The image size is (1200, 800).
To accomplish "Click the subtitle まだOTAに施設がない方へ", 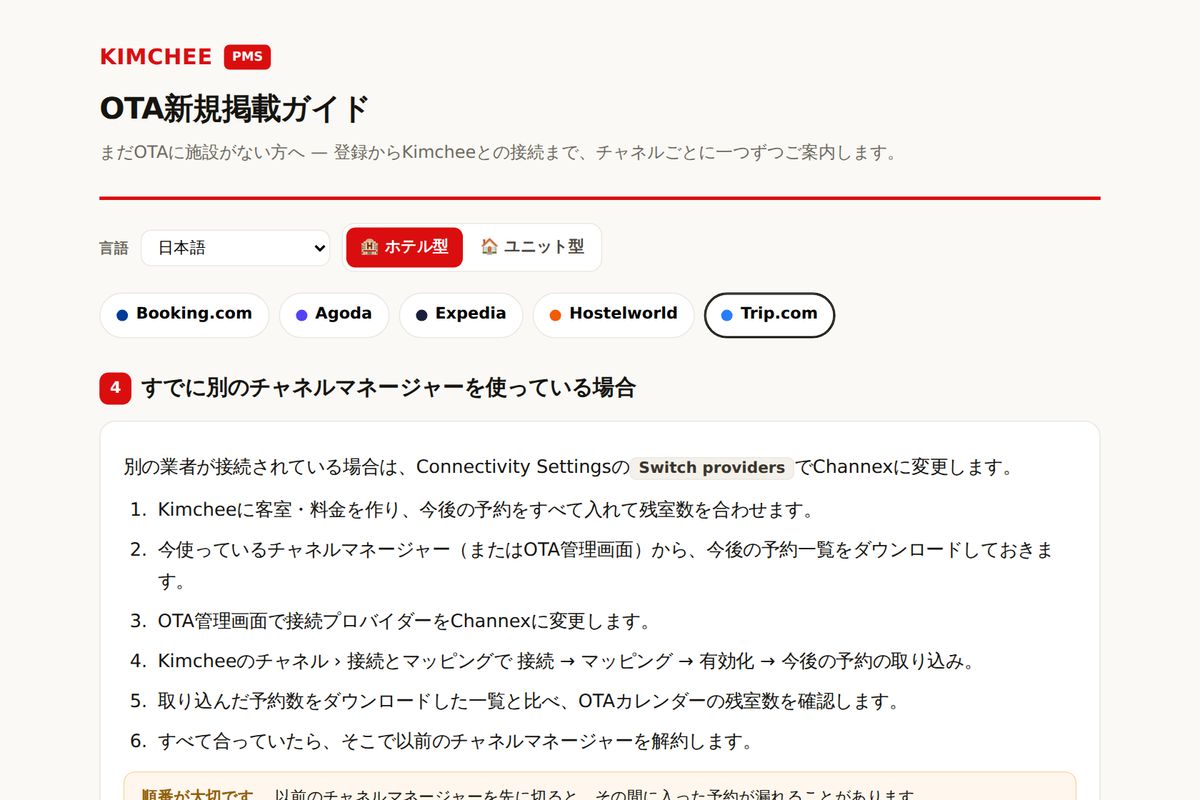I will pyautogui.click(x=498, y=153).
